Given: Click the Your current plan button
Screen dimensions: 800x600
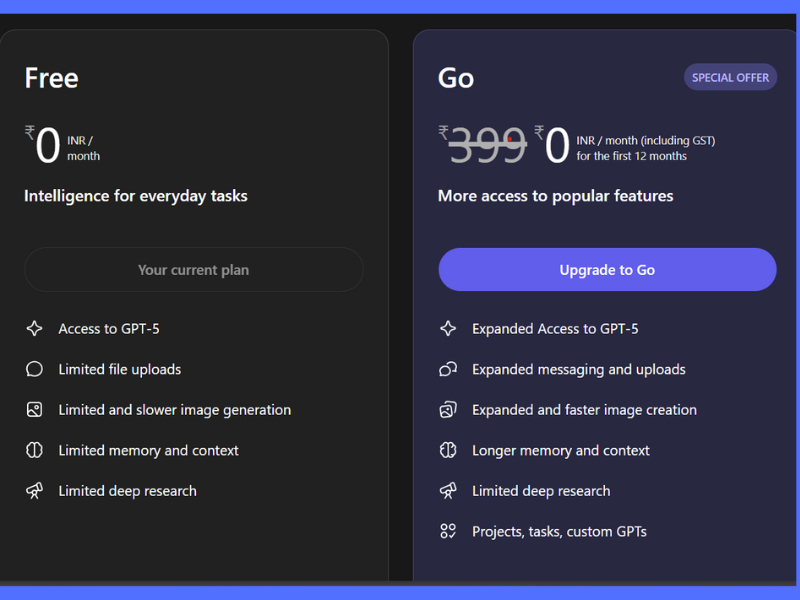Looking at the screenshot, I should click(x=193, y=270).
